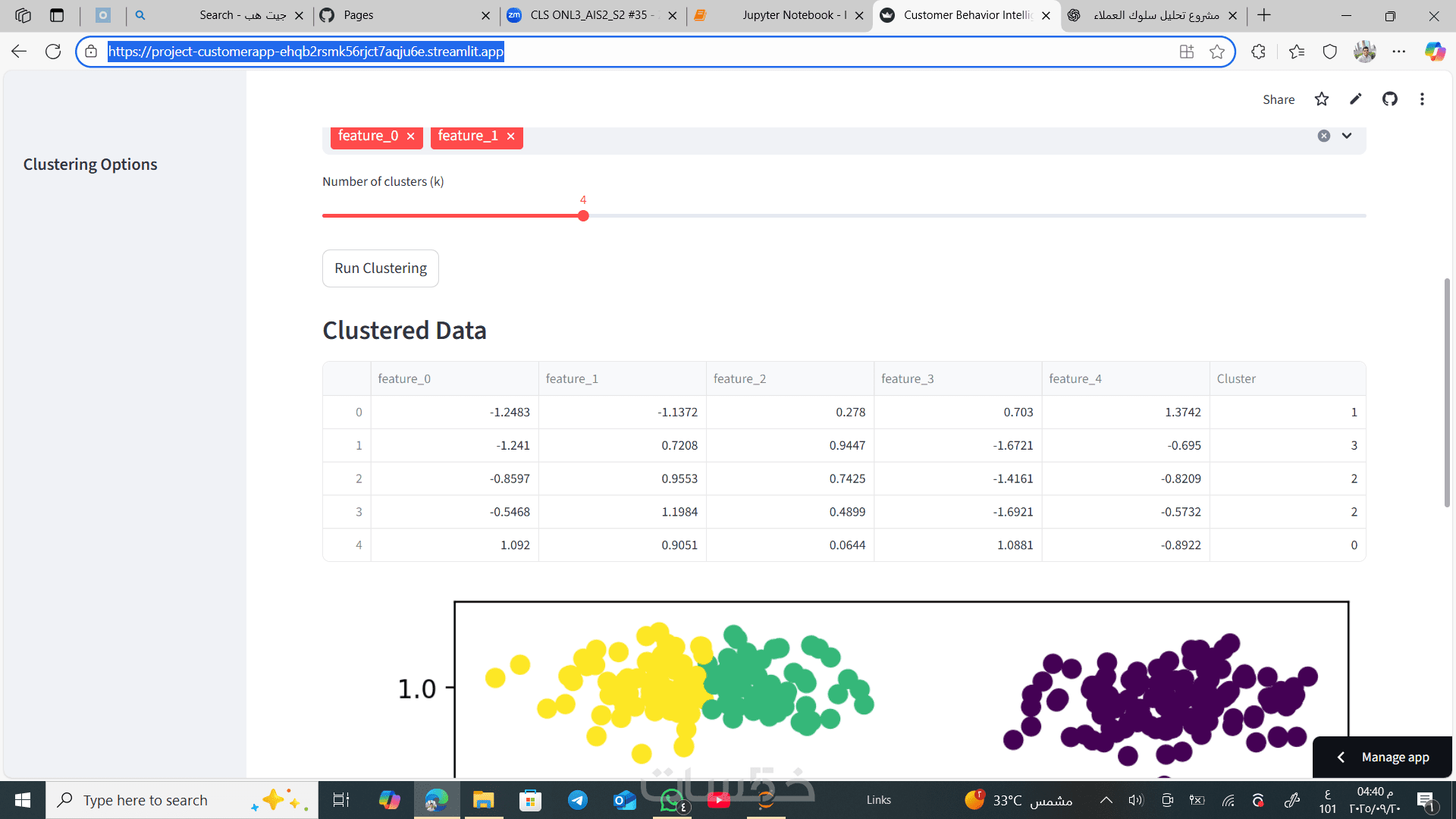Open browser extensions puzzle icon
The height and width of the screenshot is (819, 1456).
point(1258,52)
